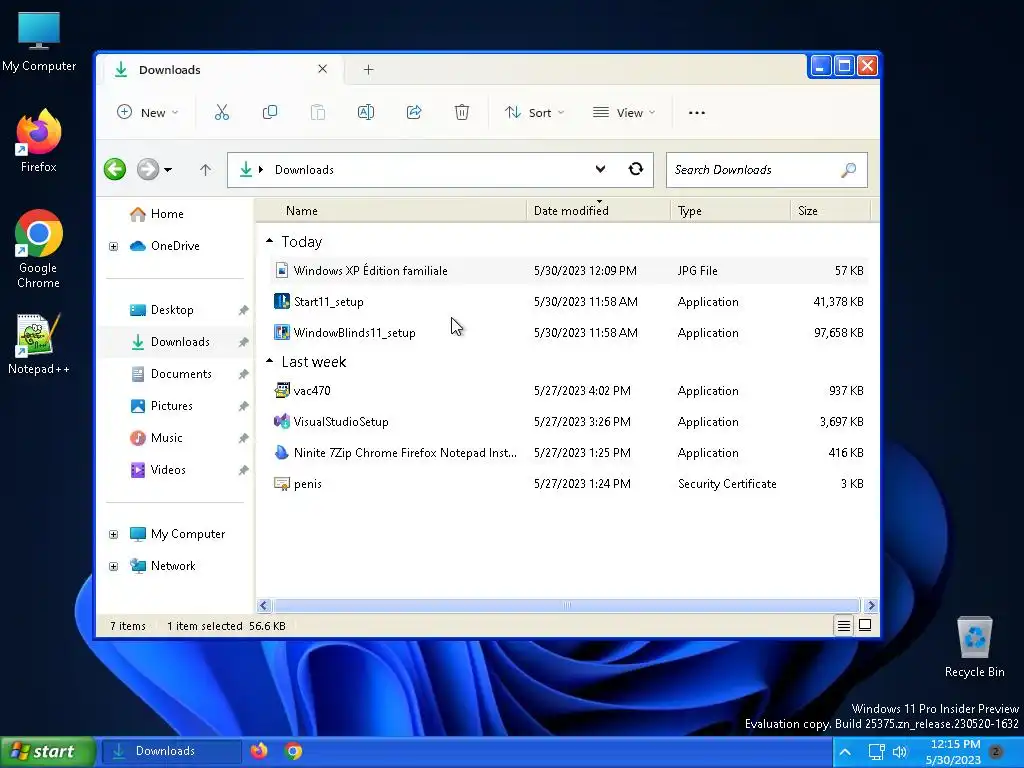Launch Chrome from the taskbar

[x=293, y=751]
